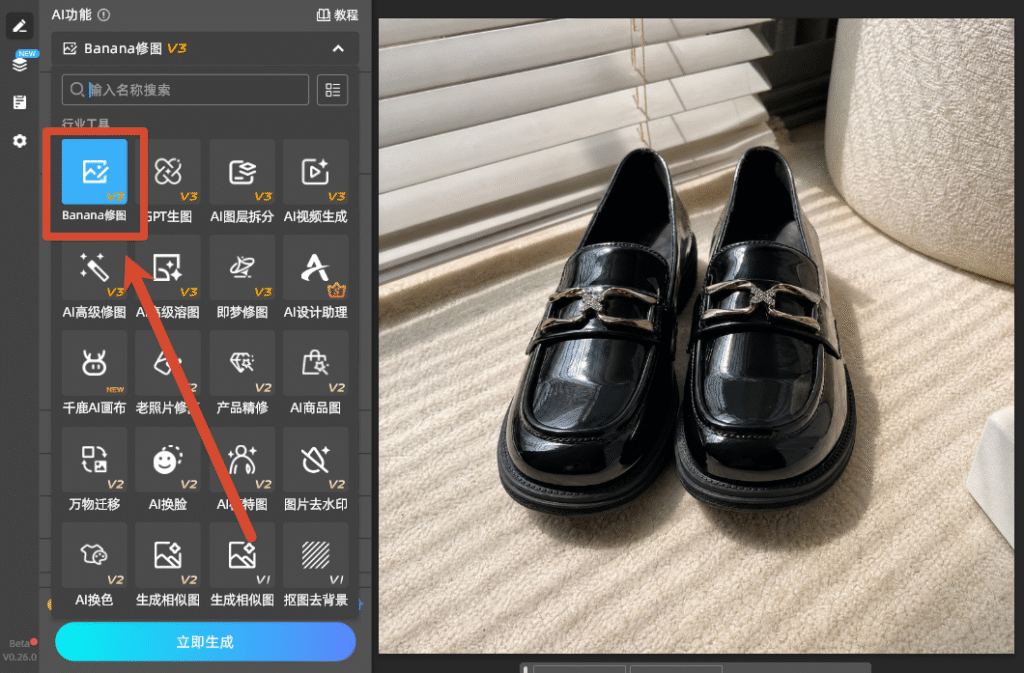Click the info icon beside AI功能
This screenshot has width=1024, height=673.
(x=104, y=14)
